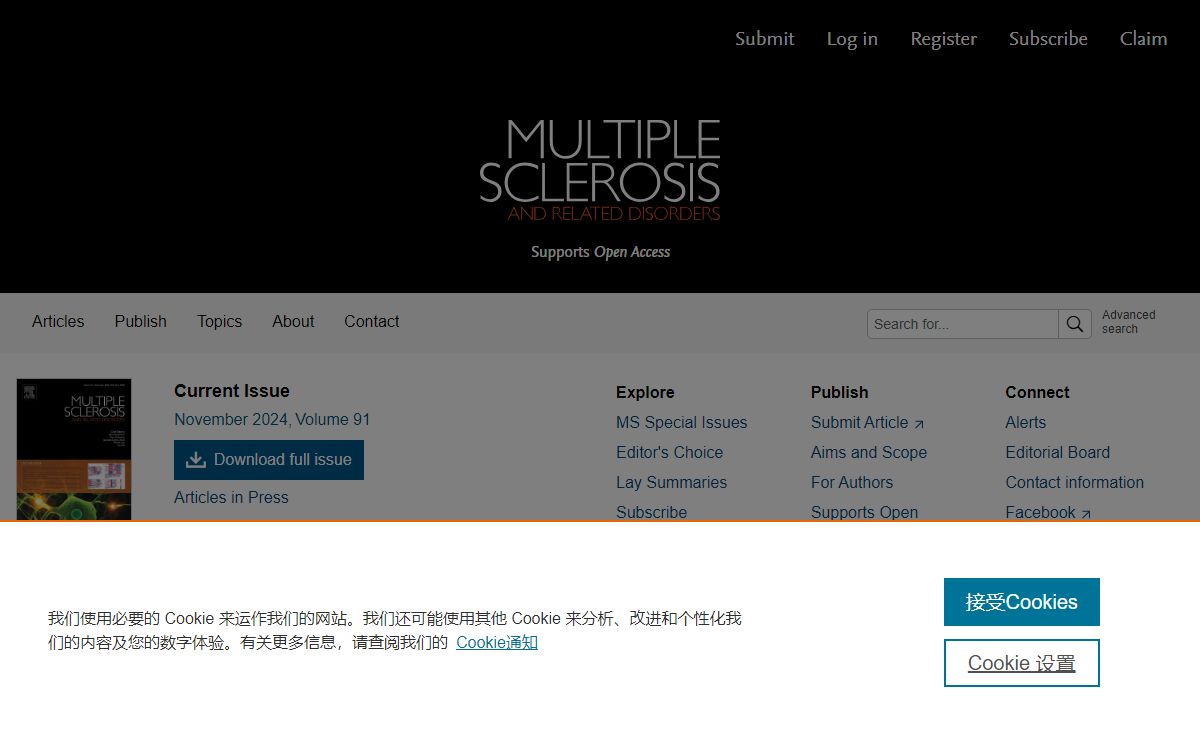Open the Articles menu
The height and width of the screenshot is (740, 1200).
(58, 322)
